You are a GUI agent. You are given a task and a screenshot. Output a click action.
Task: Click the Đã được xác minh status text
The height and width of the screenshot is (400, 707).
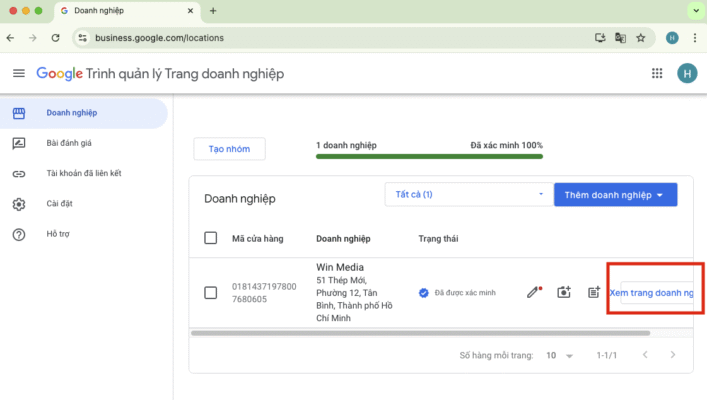coord(465,293)
